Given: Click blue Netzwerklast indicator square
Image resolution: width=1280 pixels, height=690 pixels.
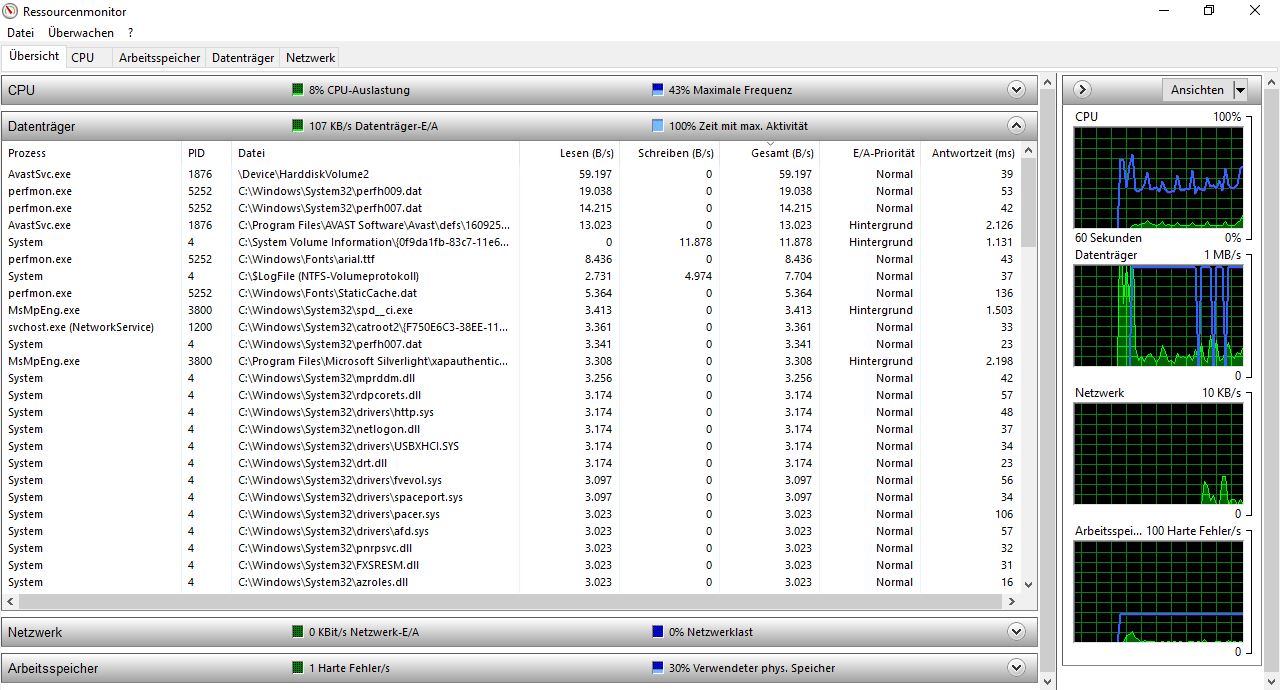Looking at the screenshot, I should tap(657, 632).
